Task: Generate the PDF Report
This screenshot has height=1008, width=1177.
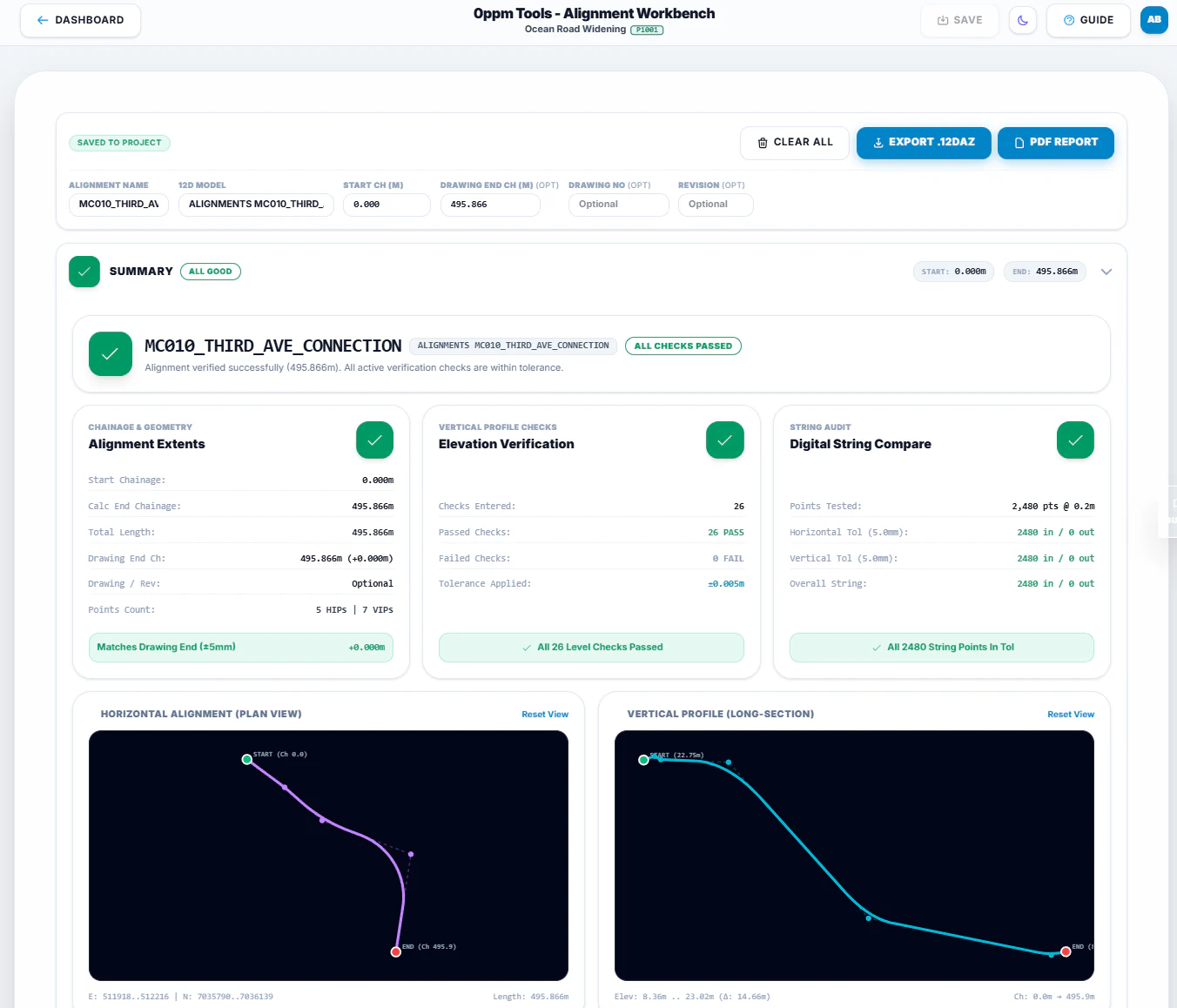Action: (1056, 143)
